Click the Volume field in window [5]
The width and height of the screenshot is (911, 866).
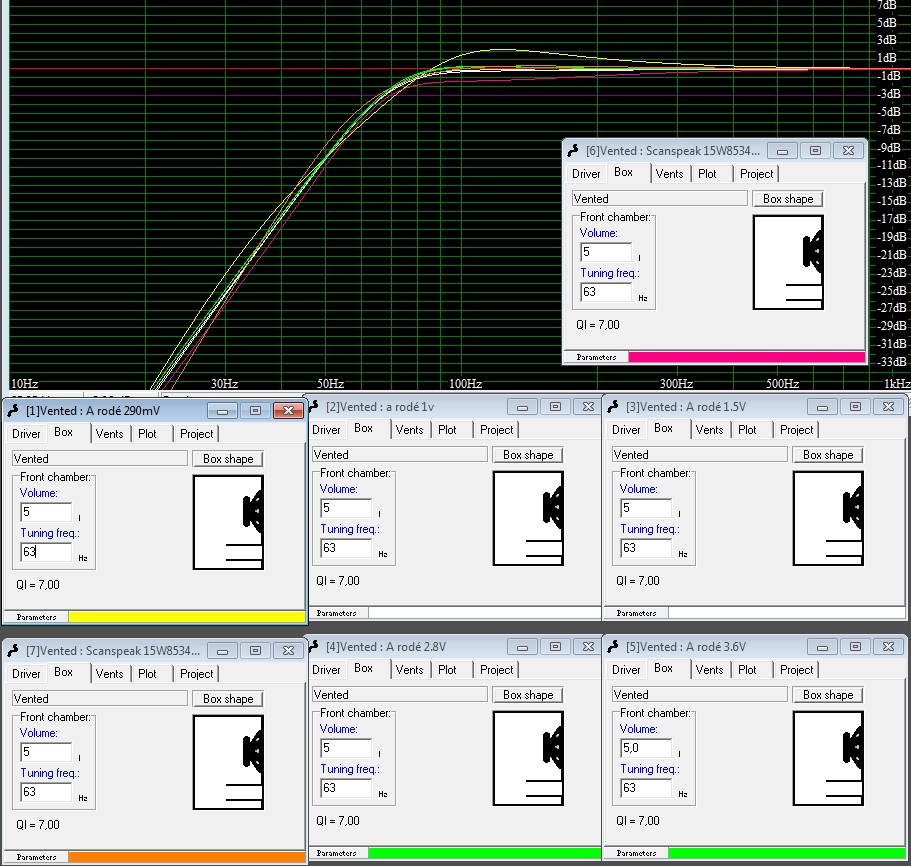646,748
